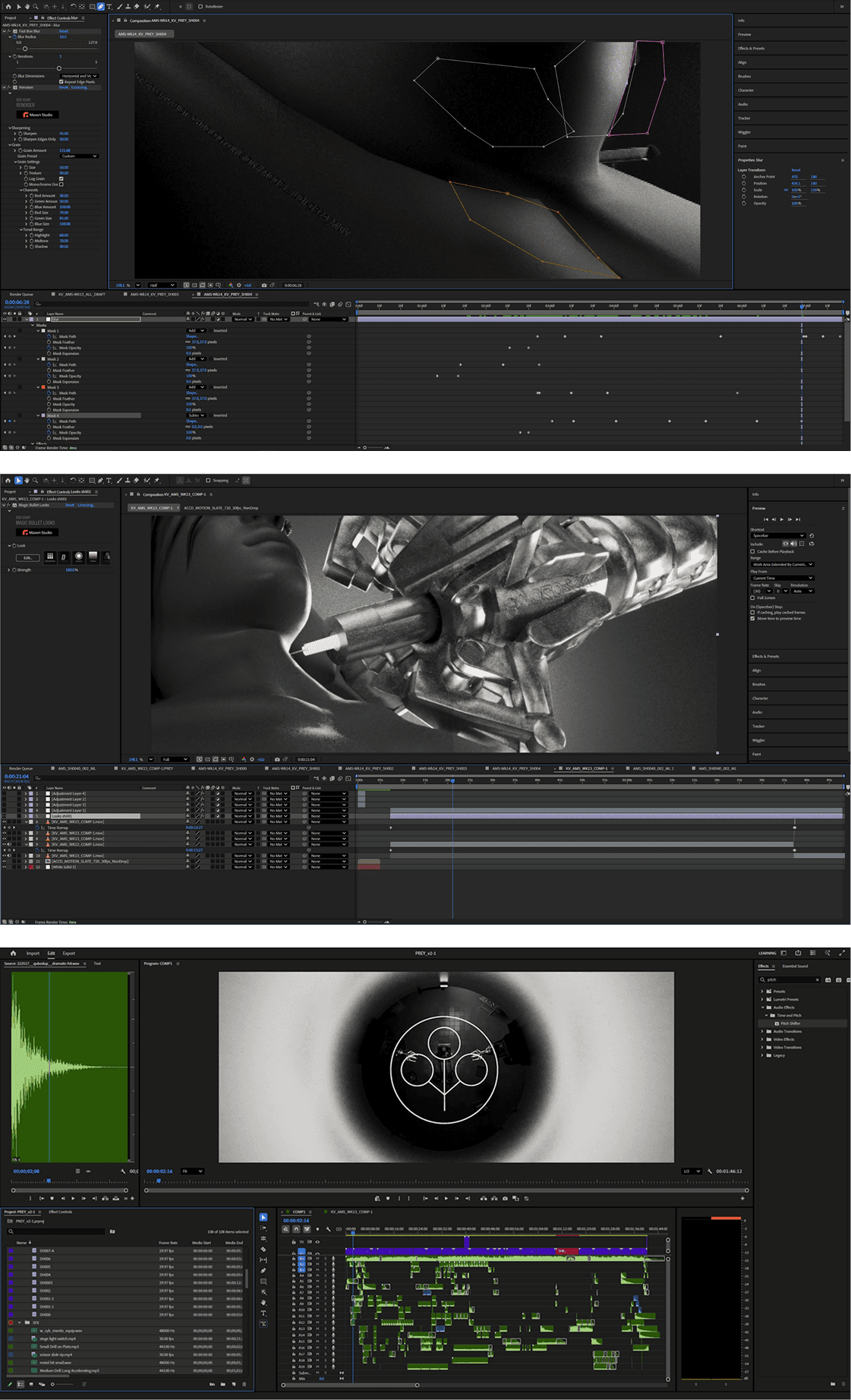Click the search icon in Premiere Effects panel
Screen dimensions: 851x1400
point(763,979)
